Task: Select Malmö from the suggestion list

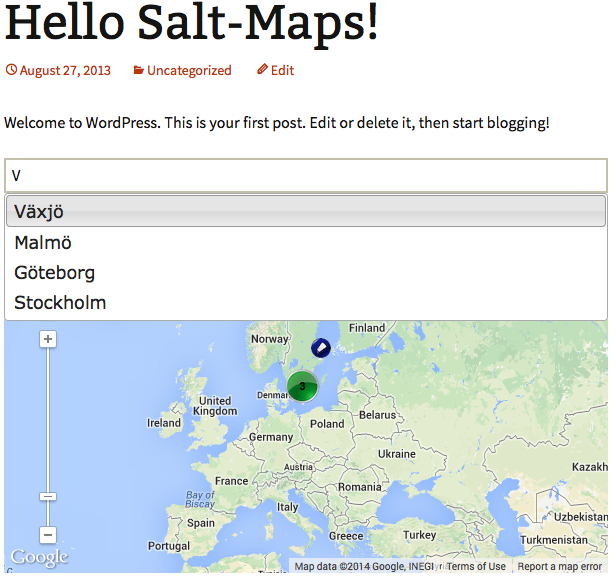Action: 306,242
